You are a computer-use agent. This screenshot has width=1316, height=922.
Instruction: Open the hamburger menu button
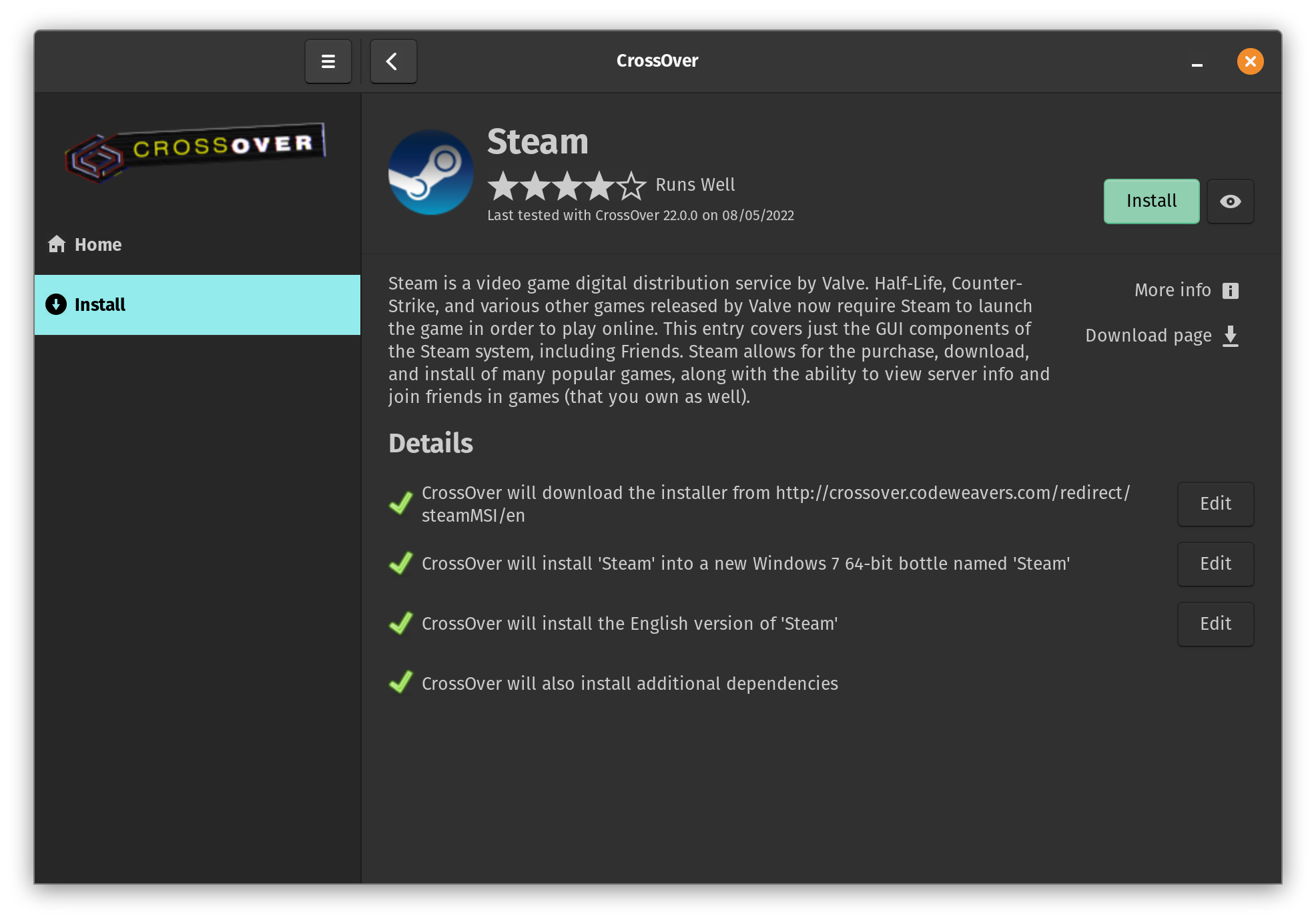coord(328,61)
